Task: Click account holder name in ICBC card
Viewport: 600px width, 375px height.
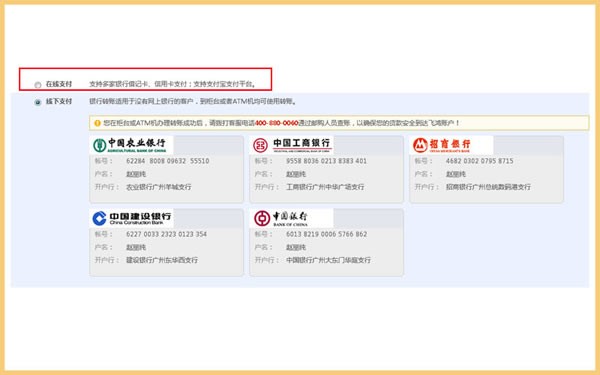Action: point(296,174)
